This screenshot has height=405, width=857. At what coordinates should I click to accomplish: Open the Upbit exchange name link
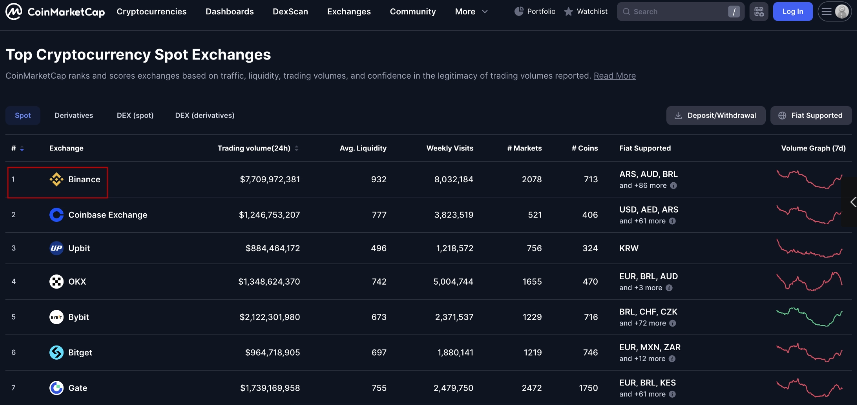(x=79, y=248)
